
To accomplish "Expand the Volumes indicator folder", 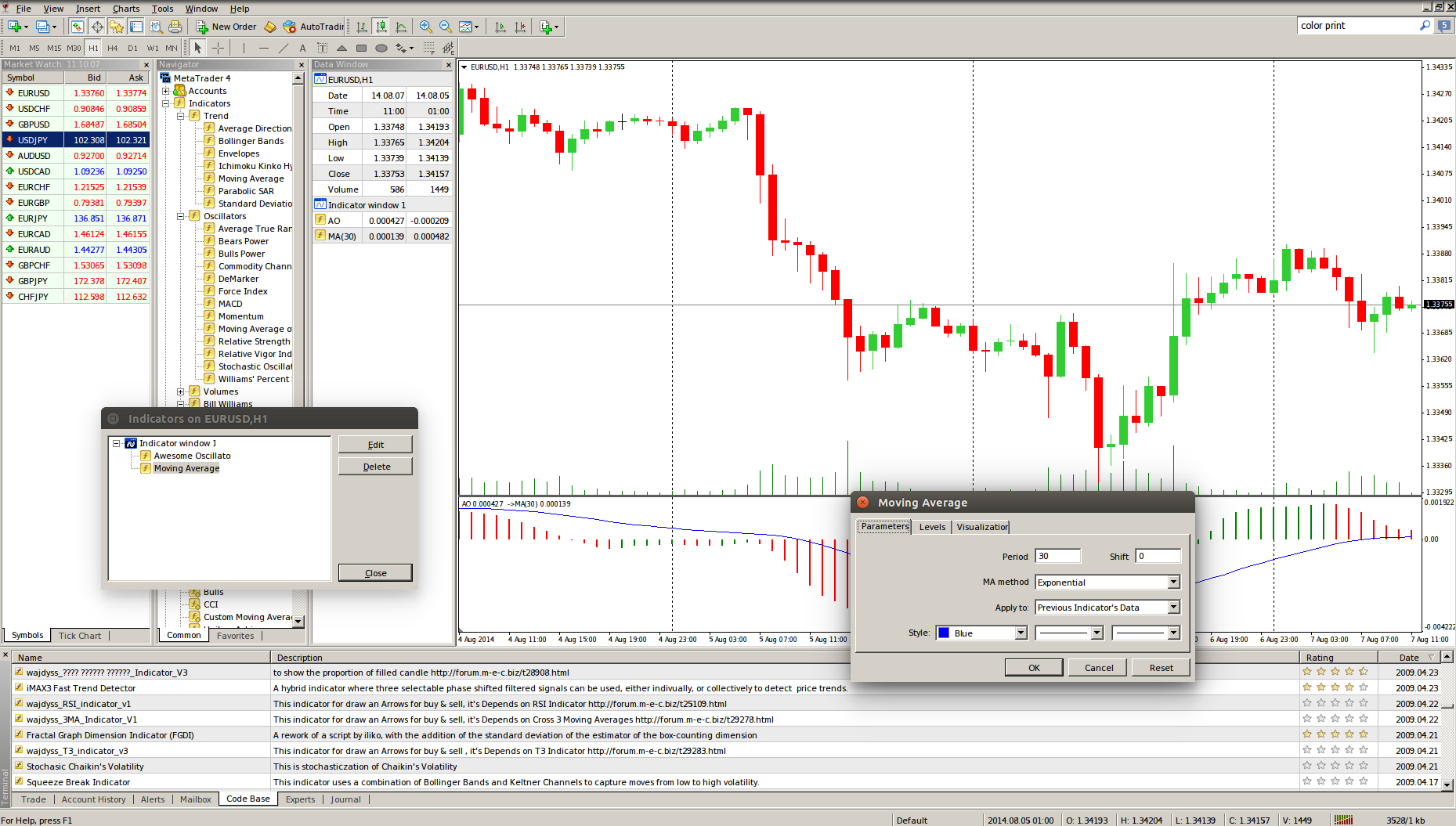I will [181, 391].
